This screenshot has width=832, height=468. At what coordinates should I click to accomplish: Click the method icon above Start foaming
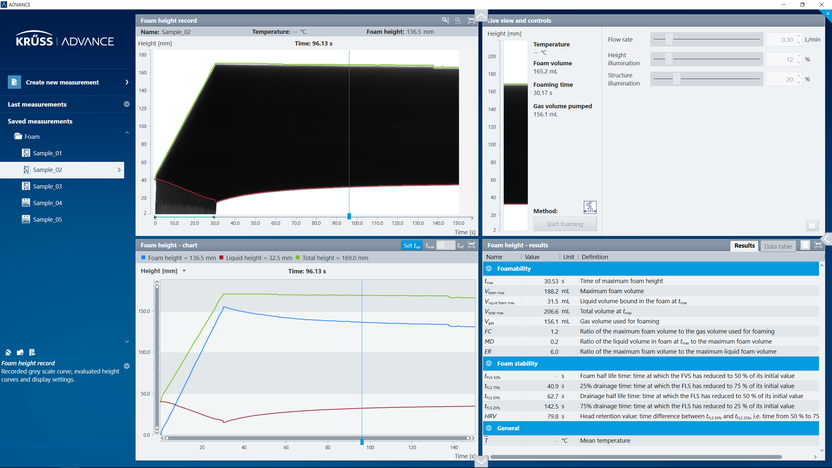[590, 207]
